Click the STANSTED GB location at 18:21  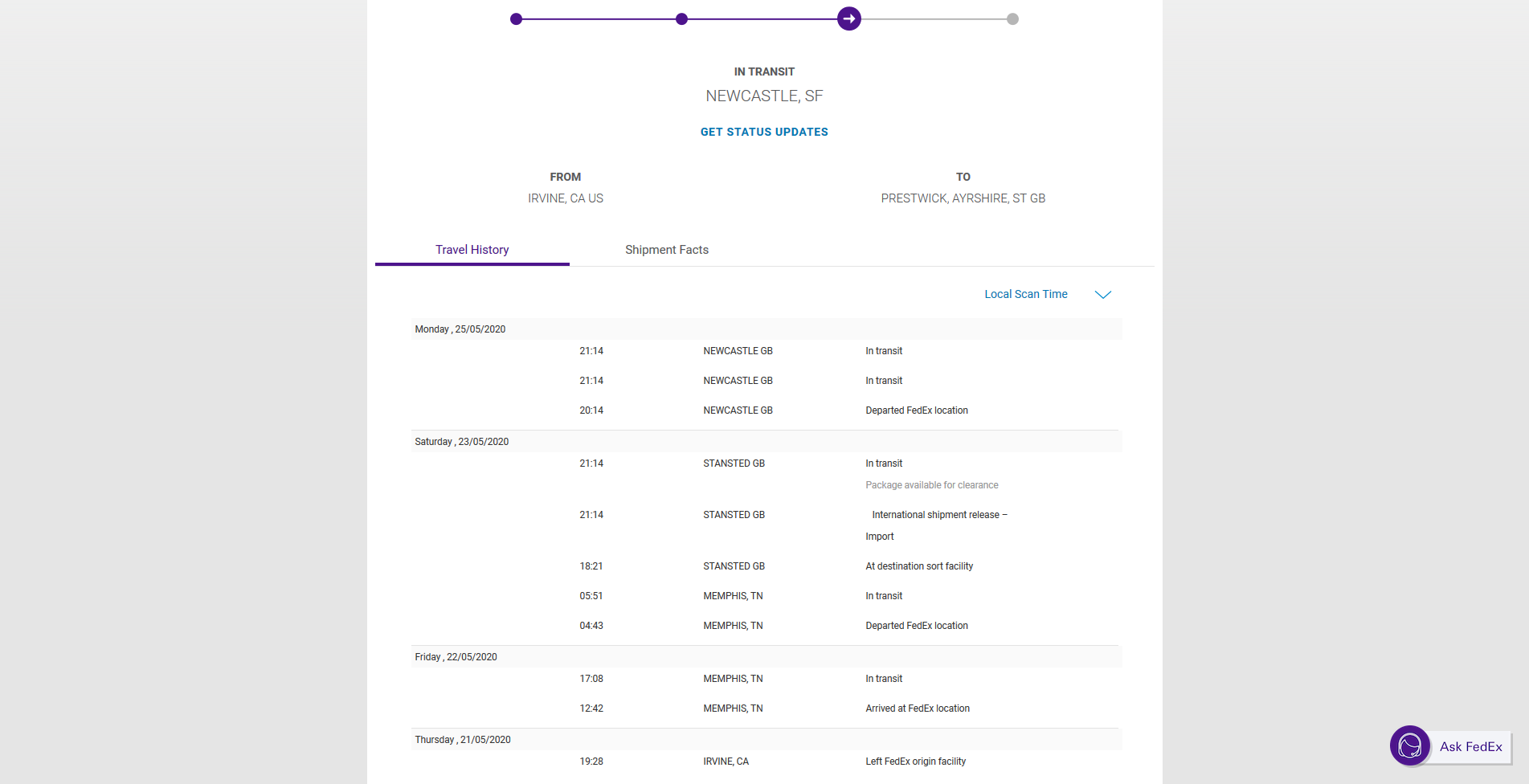[734, 566]
